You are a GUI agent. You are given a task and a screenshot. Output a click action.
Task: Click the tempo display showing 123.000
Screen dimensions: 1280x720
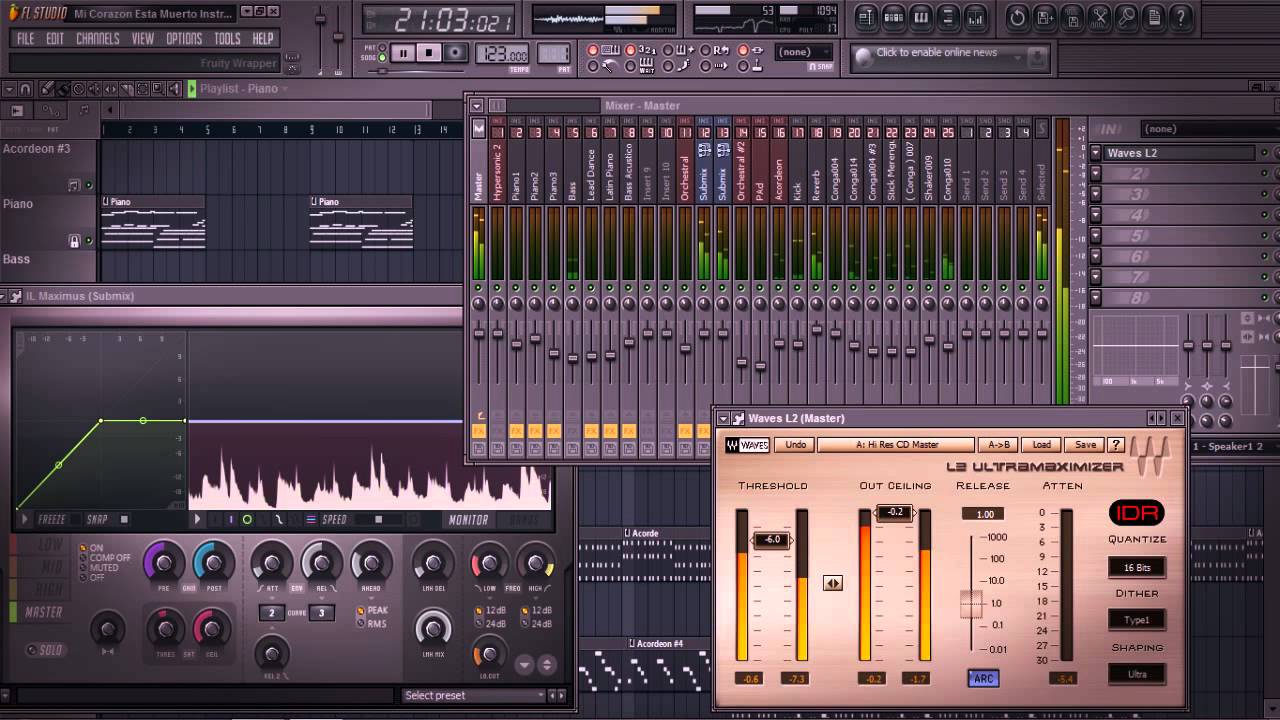tap(502, 54)
